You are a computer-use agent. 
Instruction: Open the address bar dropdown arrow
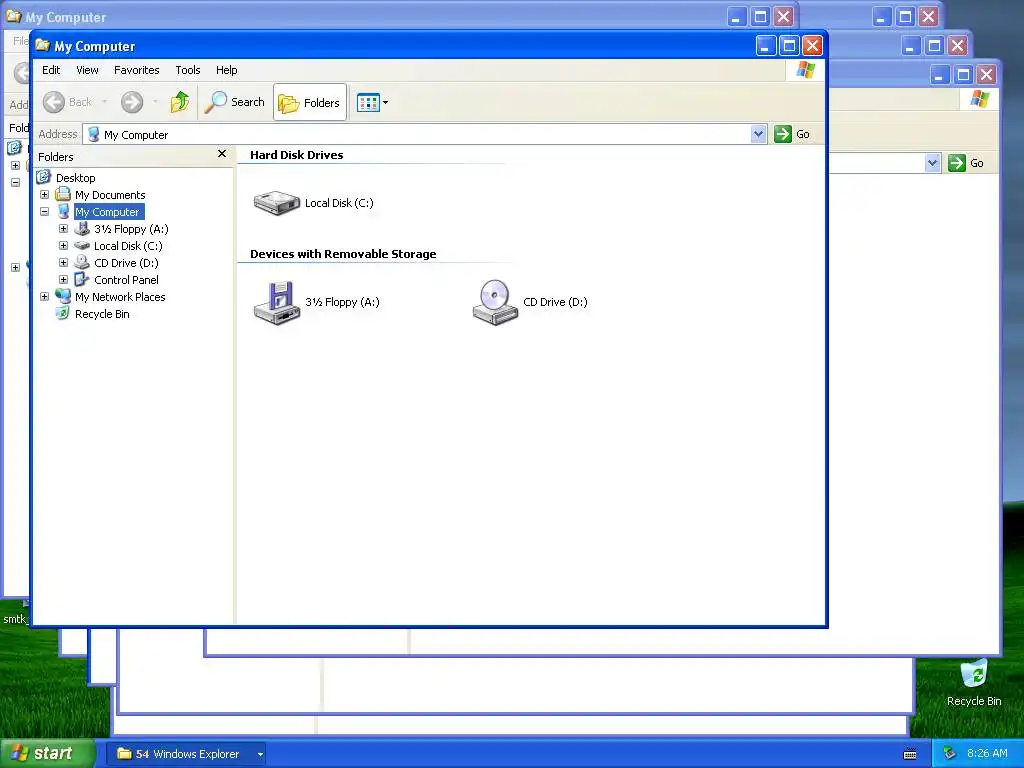758,134
